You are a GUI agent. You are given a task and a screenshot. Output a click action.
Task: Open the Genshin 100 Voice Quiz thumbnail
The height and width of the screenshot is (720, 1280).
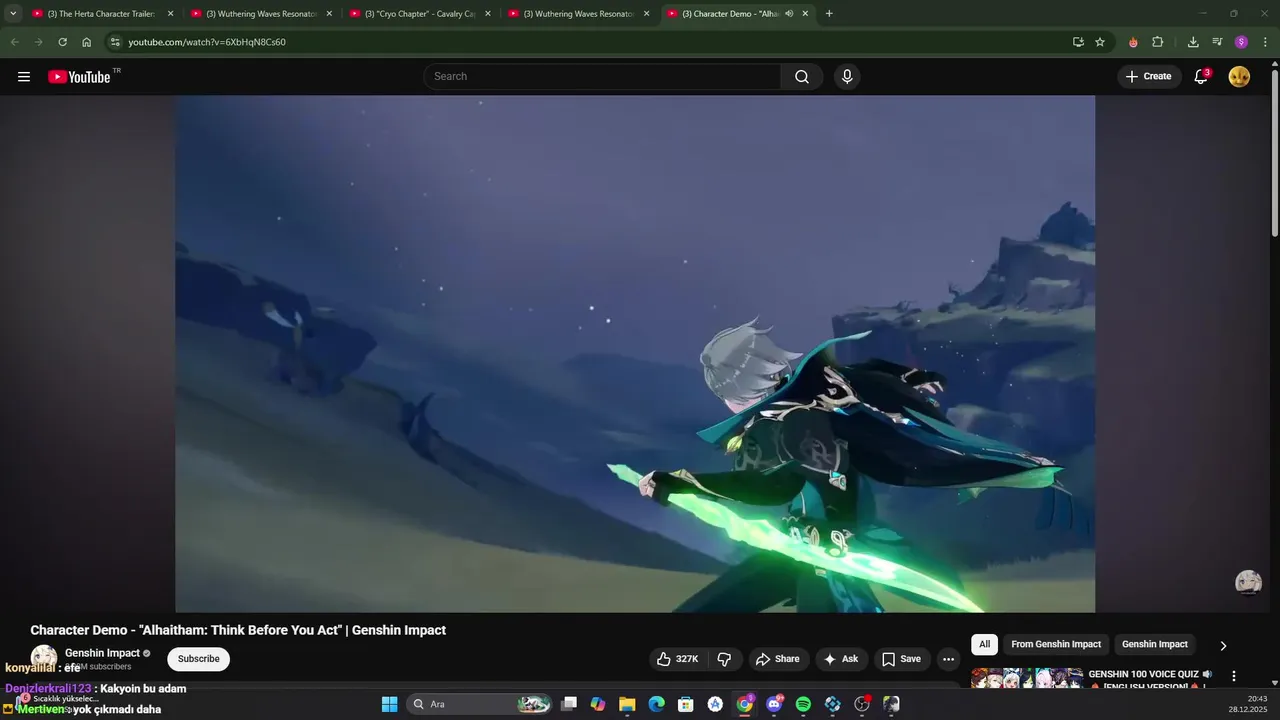(x=1027, y=678)
